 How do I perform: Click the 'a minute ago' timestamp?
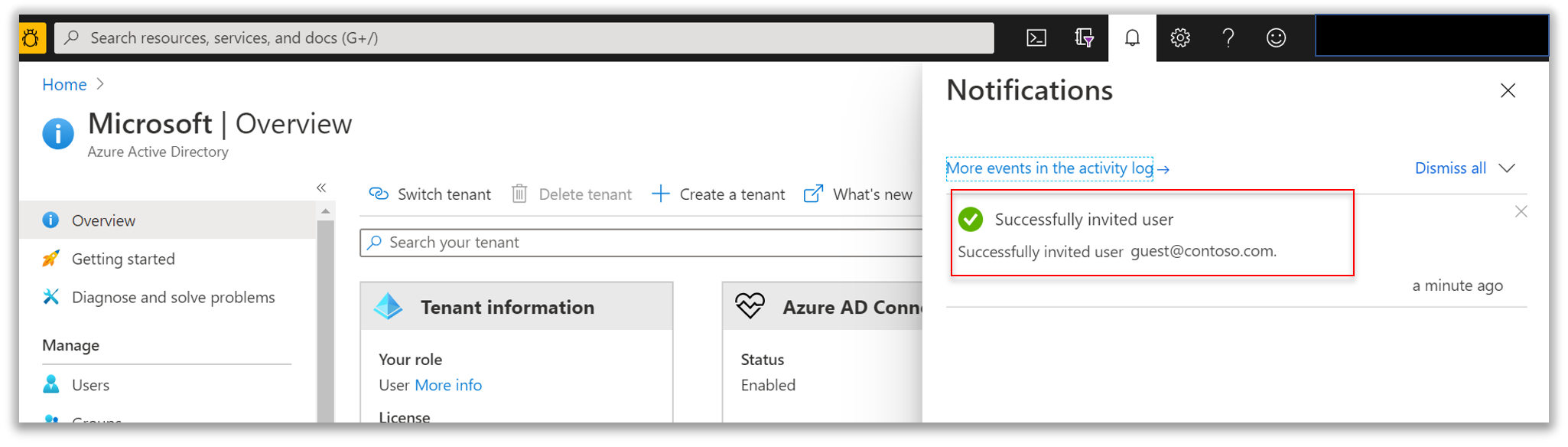[1457, 285]
